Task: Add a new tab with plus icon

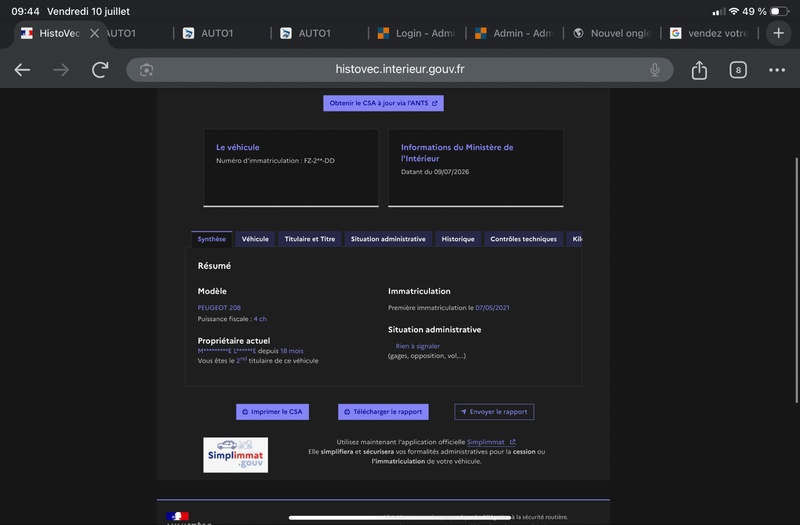Action: (x=778, y=33)
